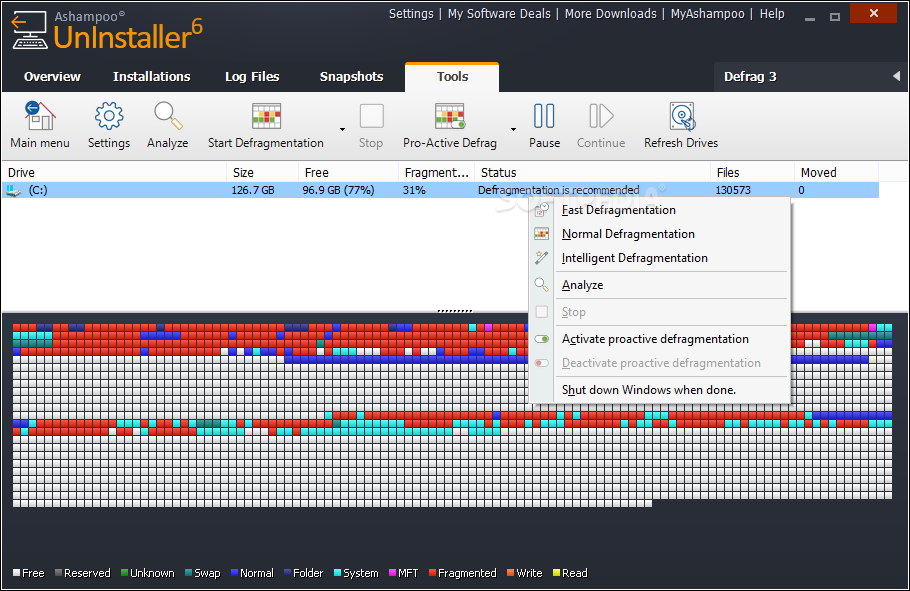Screen dimensions: 910x591
Task: Click the Reserved legend label
Action: coord(87,573)
